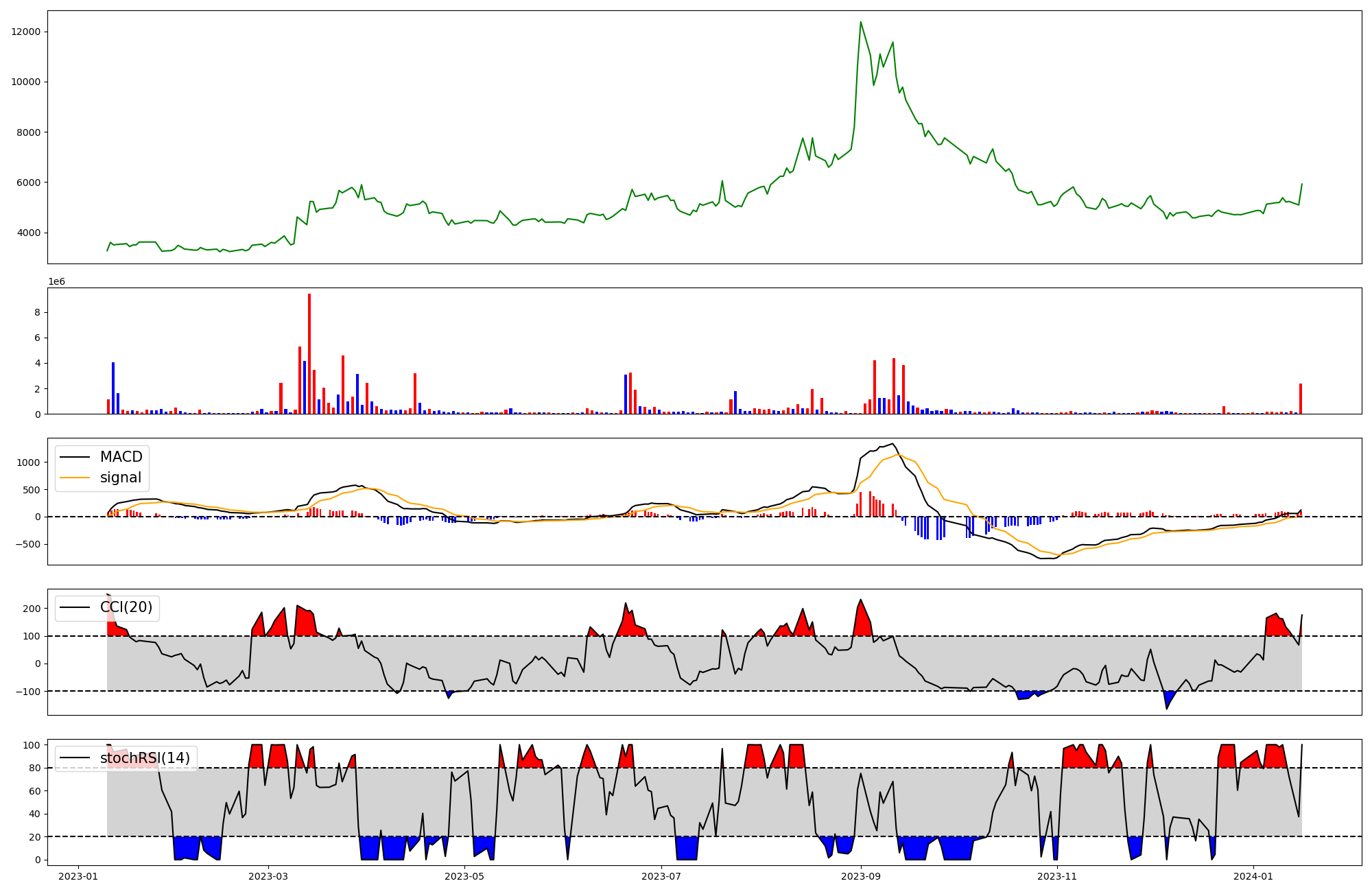This screenshot has height=892, width=1372.
Task: Click the 2023-11 x-axis date label
Action: coord(1057,876)
